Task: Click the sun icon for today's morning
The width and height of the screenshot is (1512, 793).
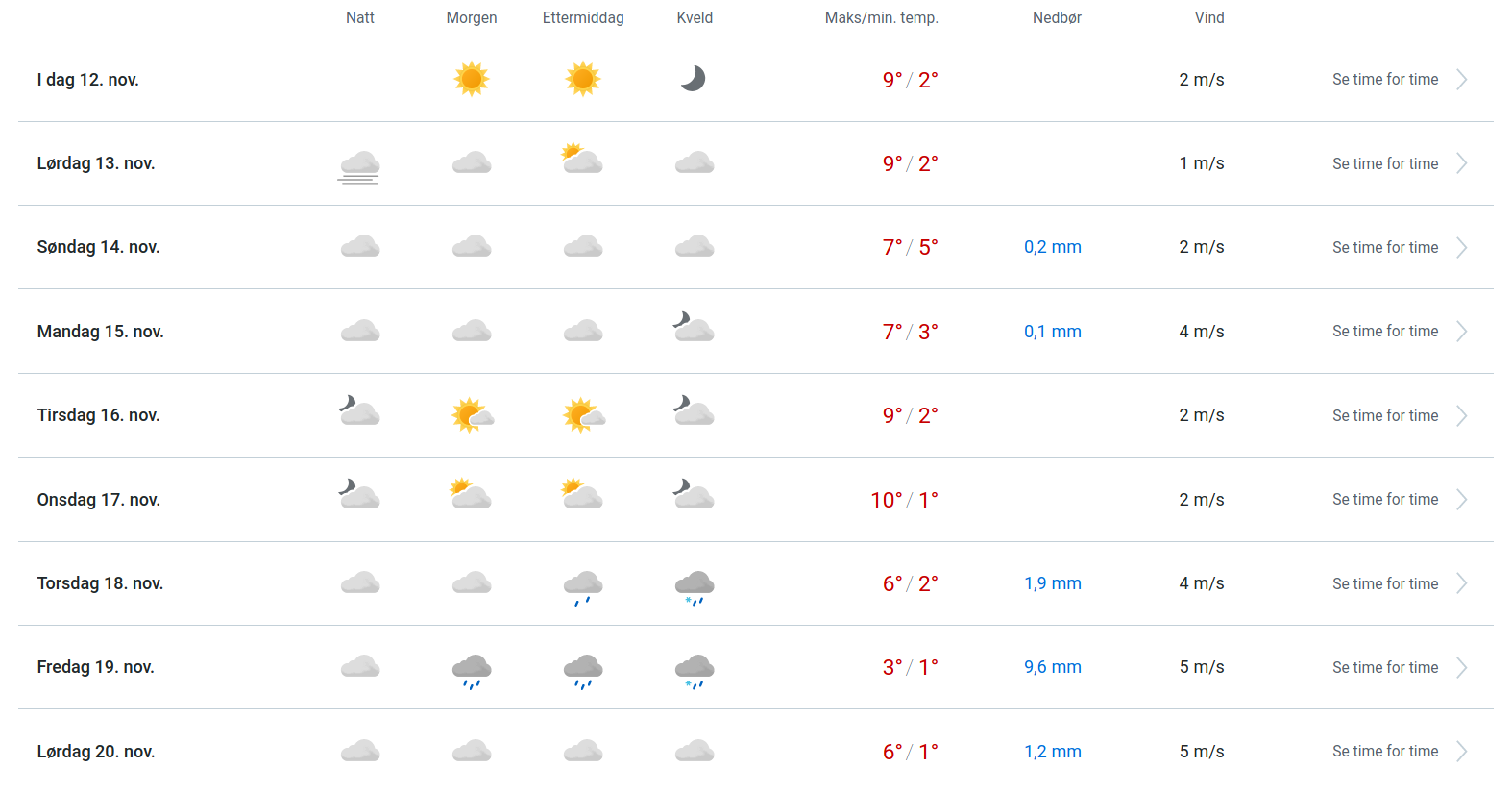Action: coord(472,79)
